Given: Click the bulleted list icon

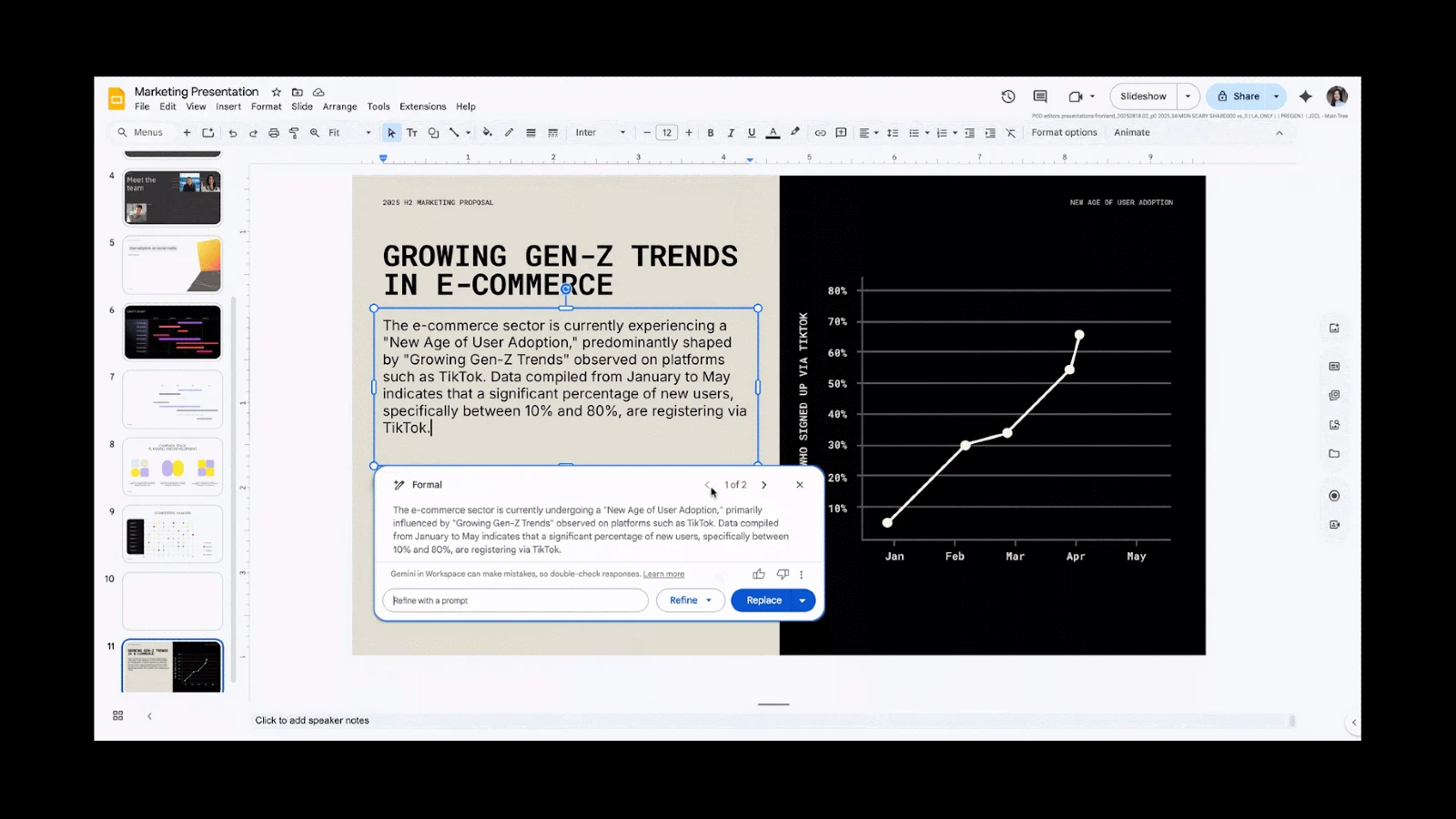Looking at the screenshot, I should click(914, 133).
